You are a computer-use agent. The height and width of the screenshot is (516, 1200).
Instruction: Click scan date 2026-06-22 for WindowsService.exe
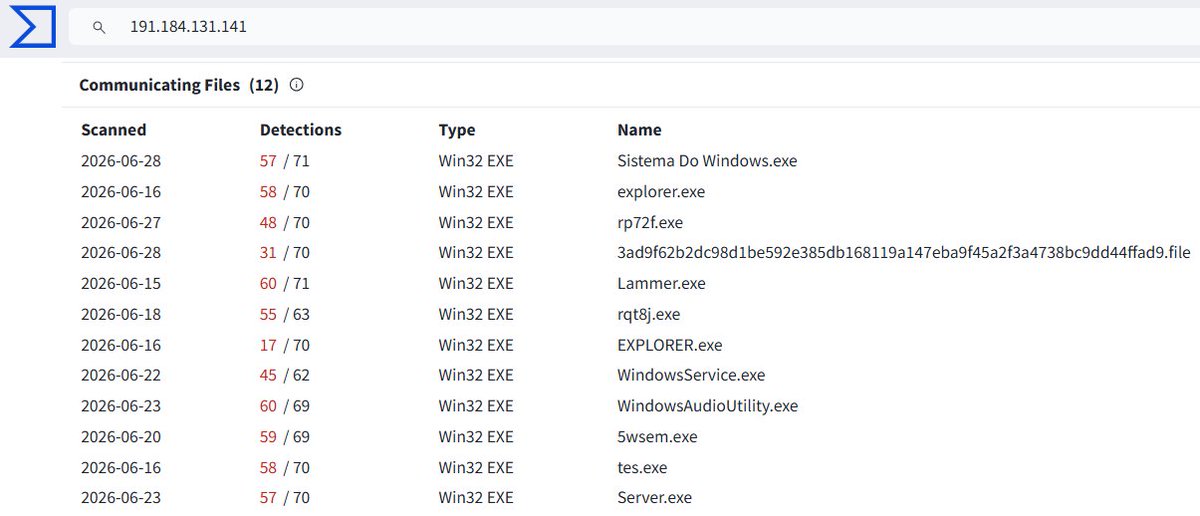(121, 376)
